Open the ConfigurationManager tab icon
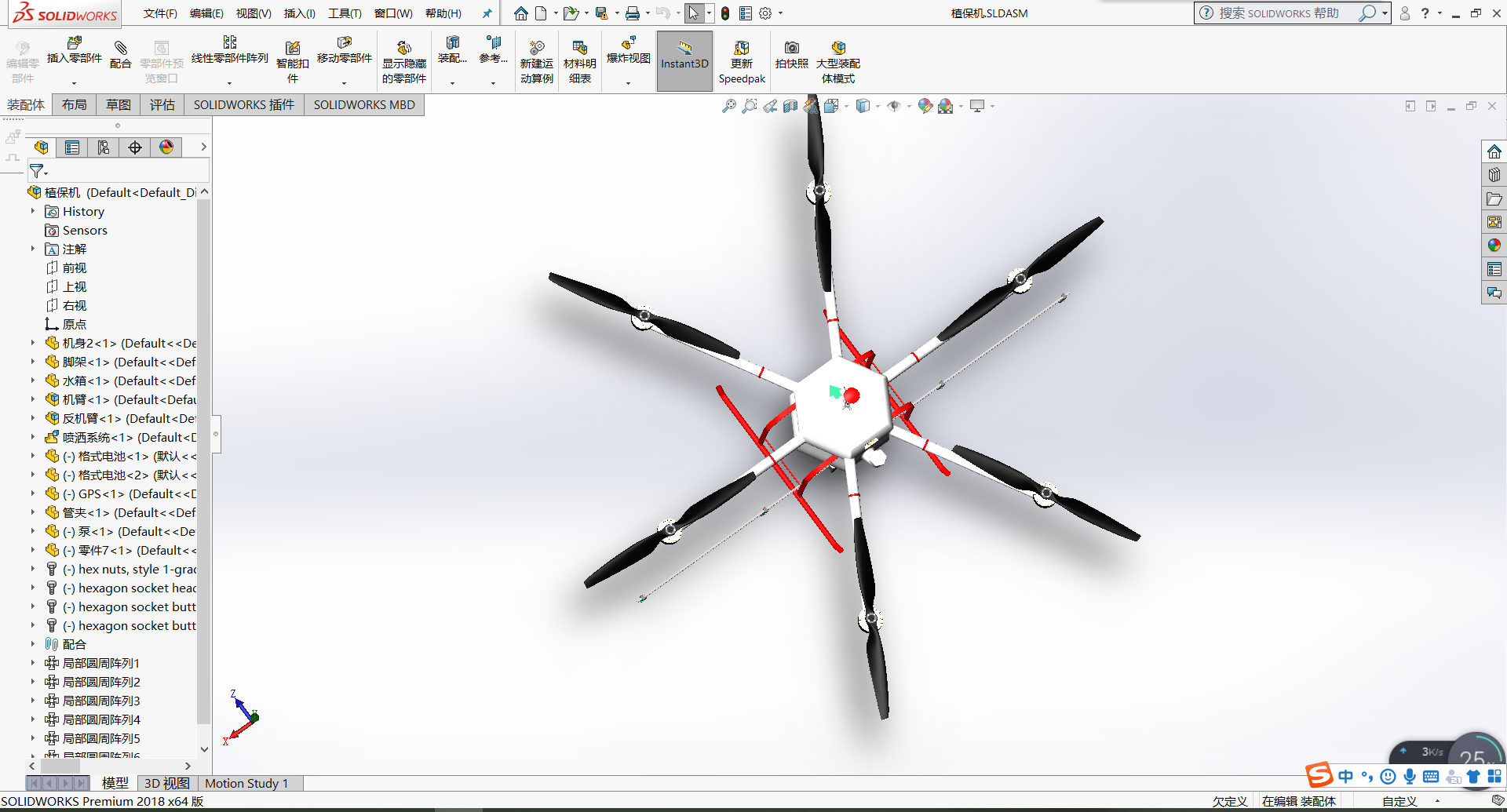 [x=104, y=147]
